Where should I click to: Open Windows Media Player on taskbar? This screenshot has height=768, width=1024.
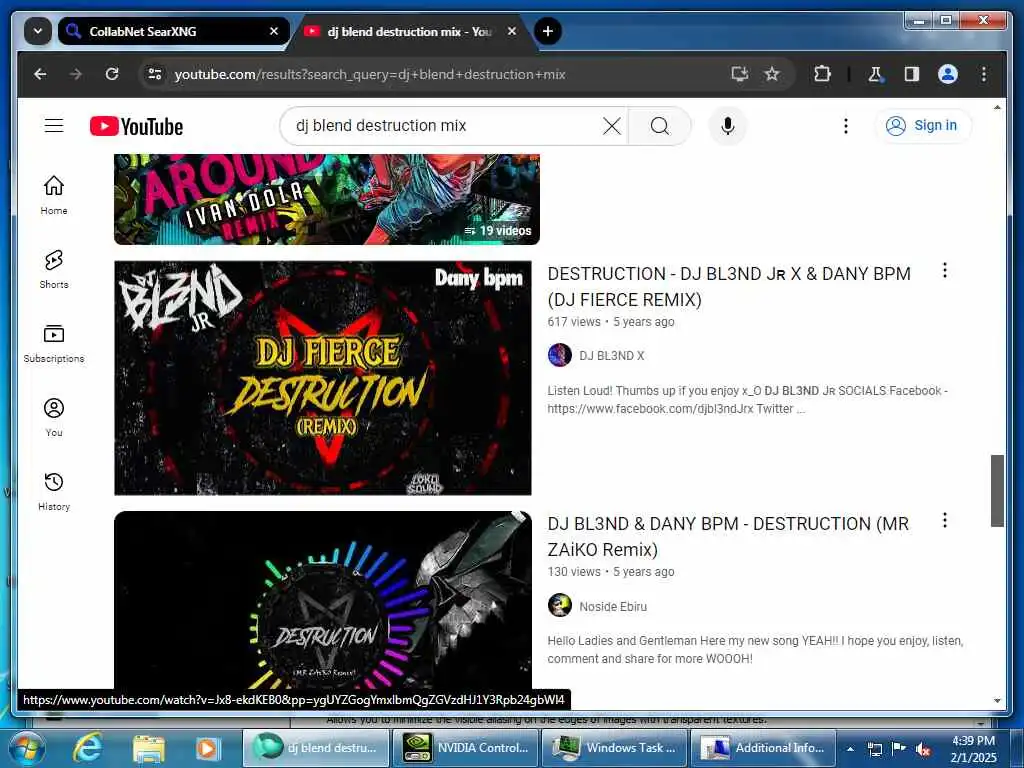[x=208, y=748]
